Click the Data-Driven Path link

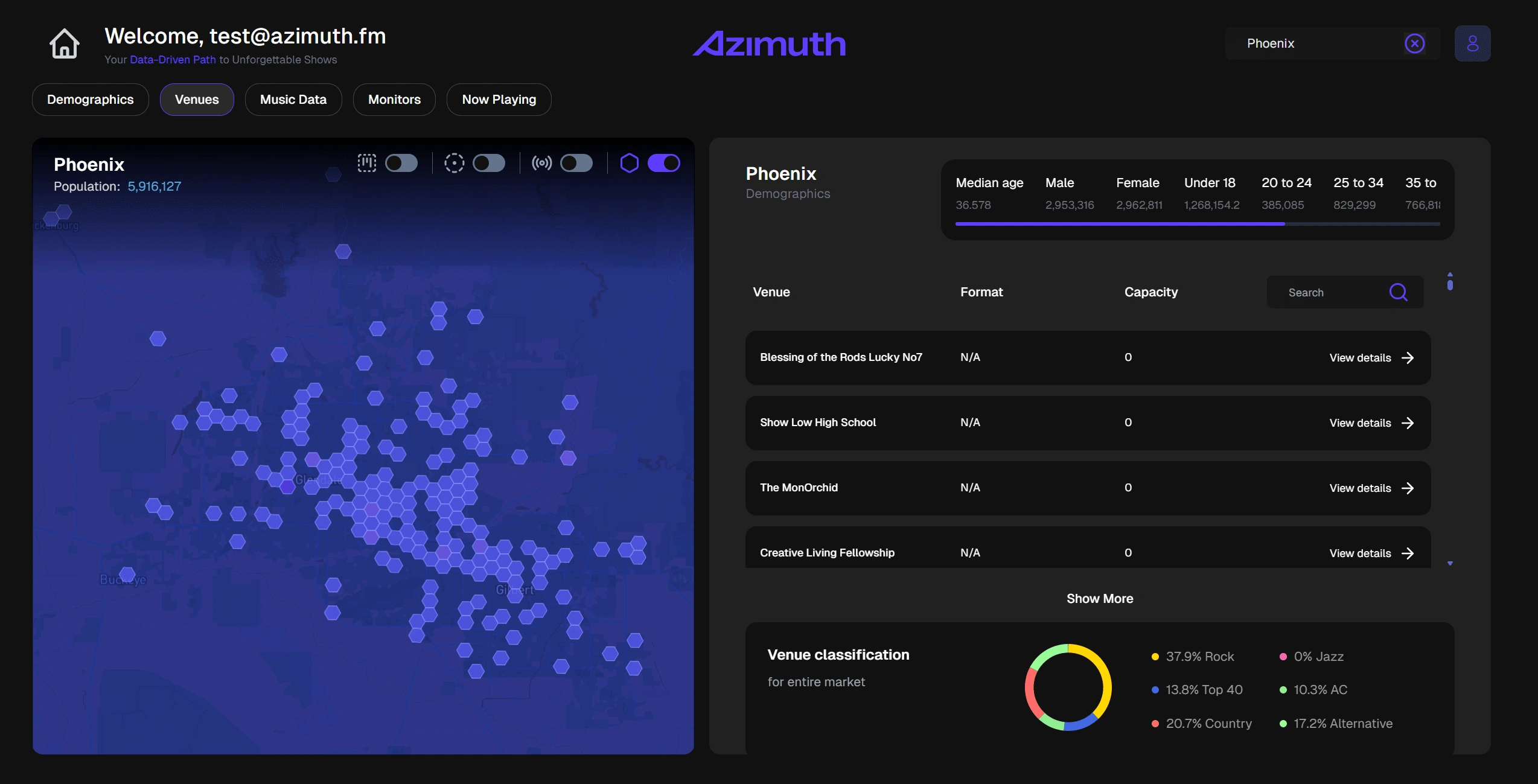(173, 60)
